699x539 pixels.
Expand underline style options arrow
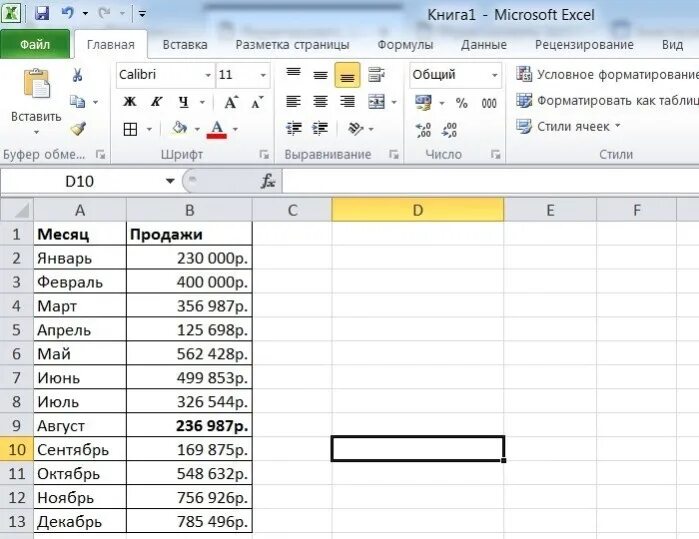tap(202, 103)
